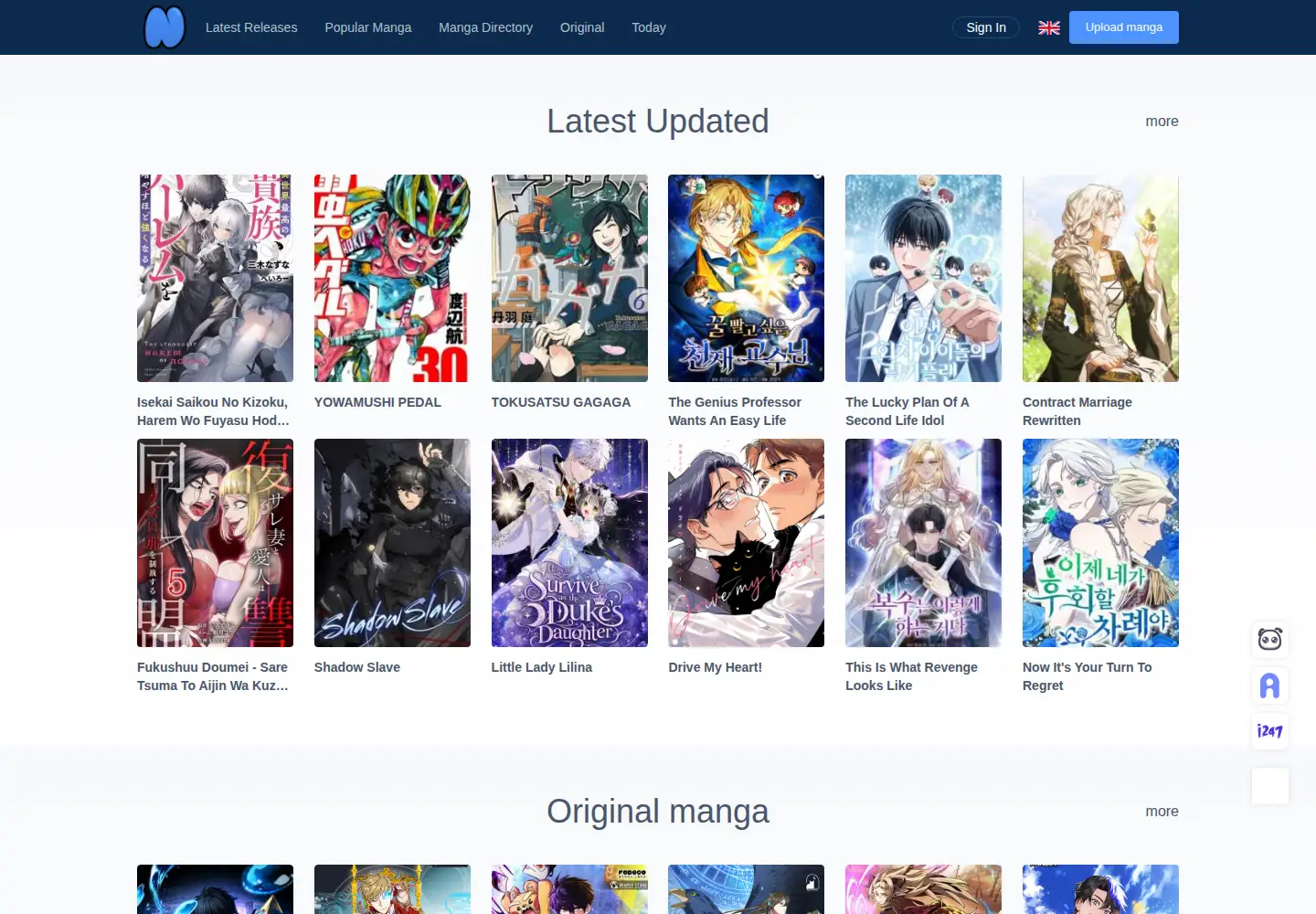Open Contract Marriage Rewritten cover image

click(1100, 278)
